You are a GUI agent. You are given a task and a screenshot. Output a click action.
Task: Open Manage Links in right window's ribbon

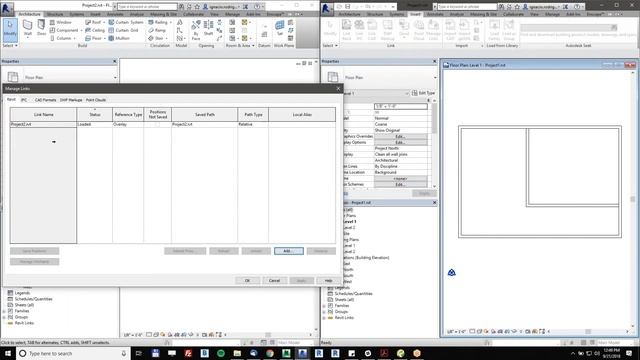point(433,30)
